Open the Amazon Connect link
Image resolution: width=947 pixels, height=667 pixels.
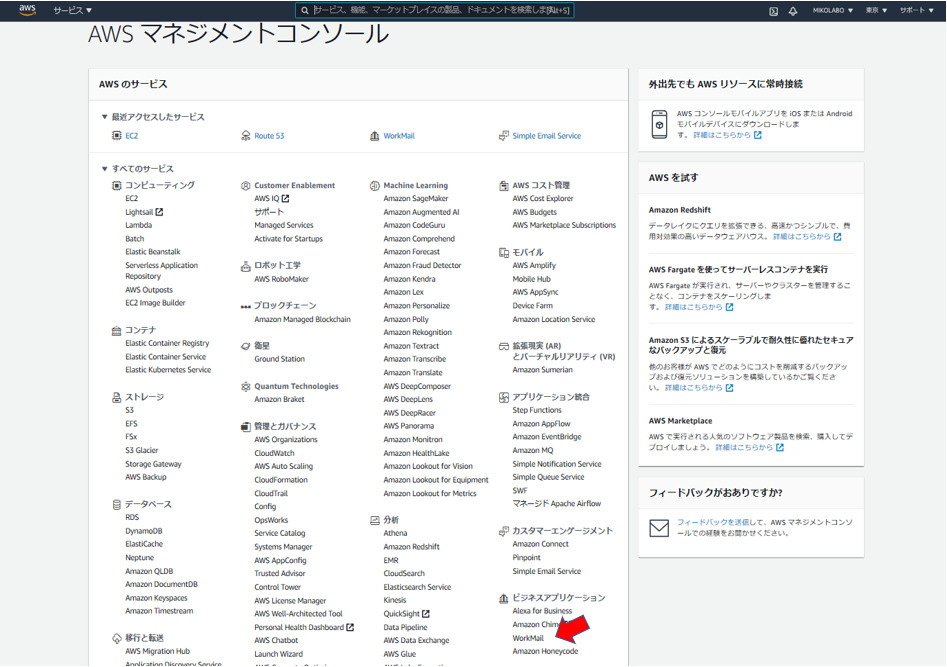541,544
